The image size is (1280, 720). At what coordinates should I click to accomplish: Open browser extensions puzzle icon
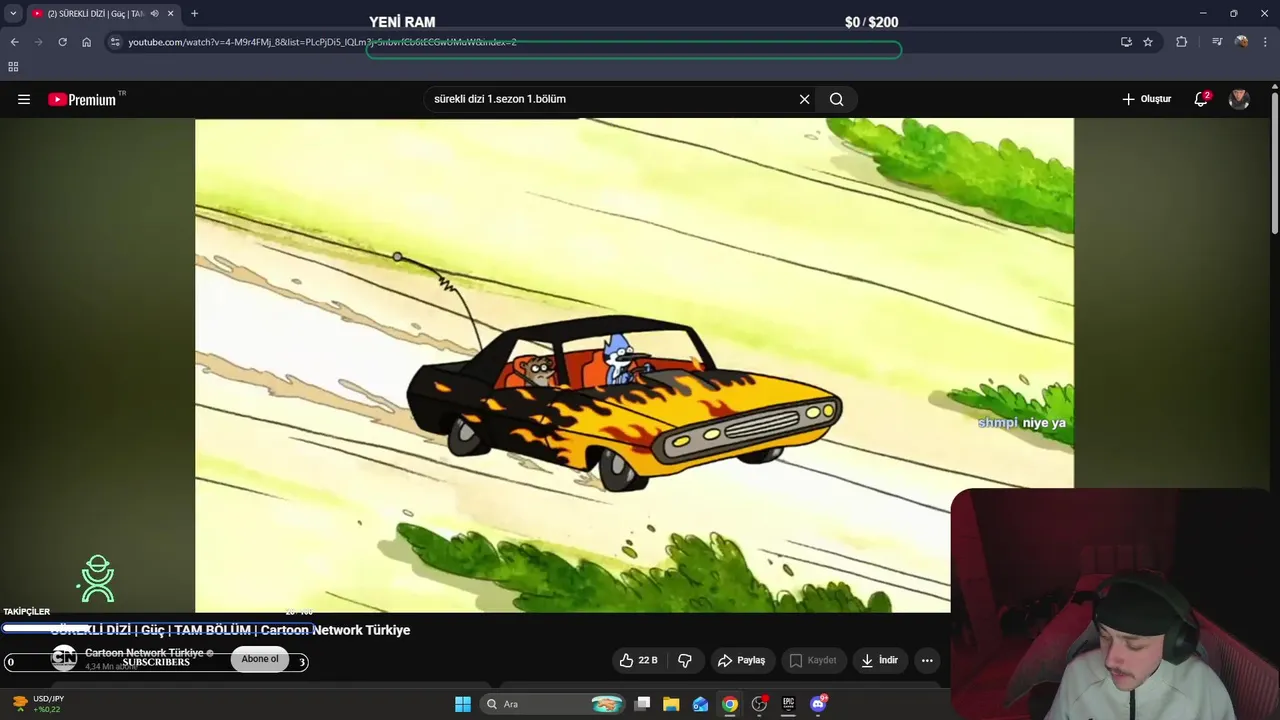[x=1182, y=42]
